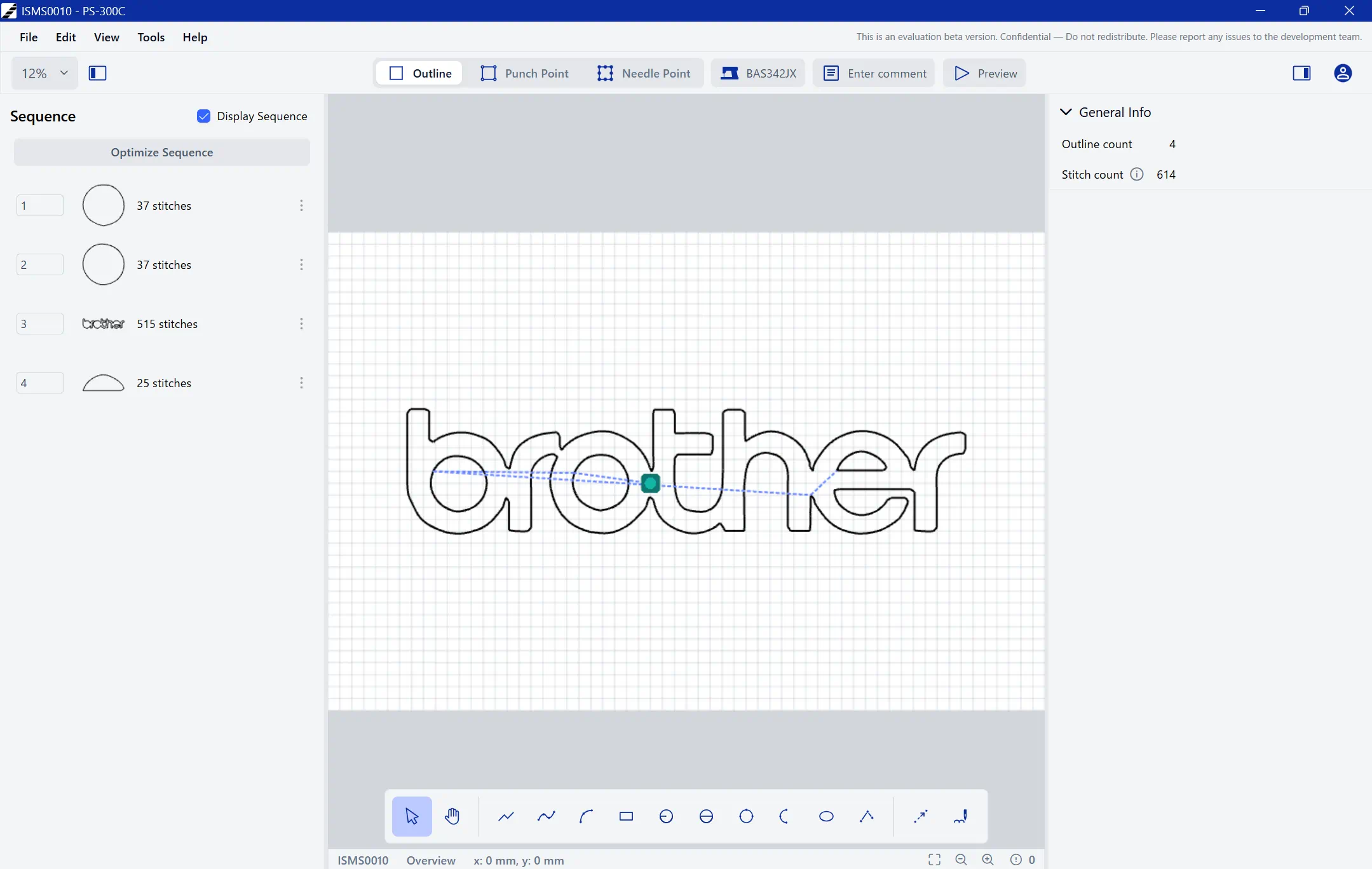Click the sequence number 2 input field
This screenshot has height=869, width=1372.
(40, 264)
